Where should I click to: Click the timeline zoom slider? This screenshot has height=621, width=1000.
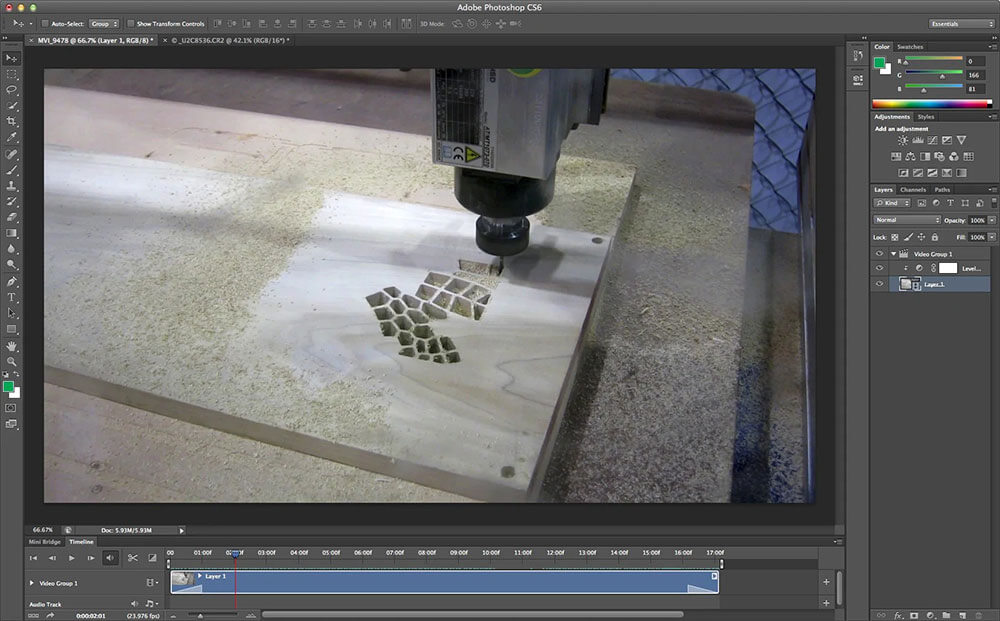coord(212,615)
